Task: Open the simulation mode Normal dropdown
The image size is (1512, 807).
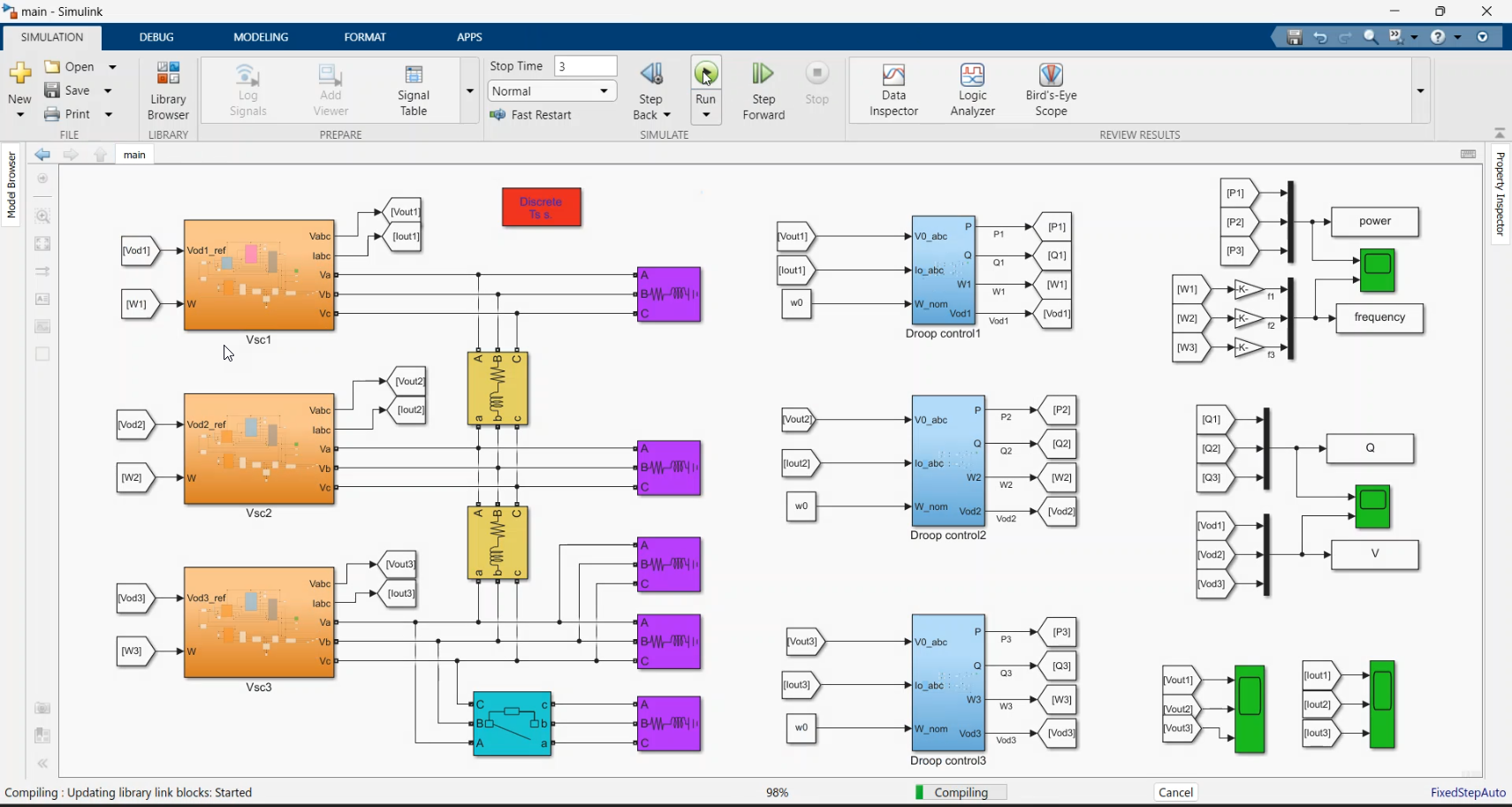Action: (x=551, y=91)
